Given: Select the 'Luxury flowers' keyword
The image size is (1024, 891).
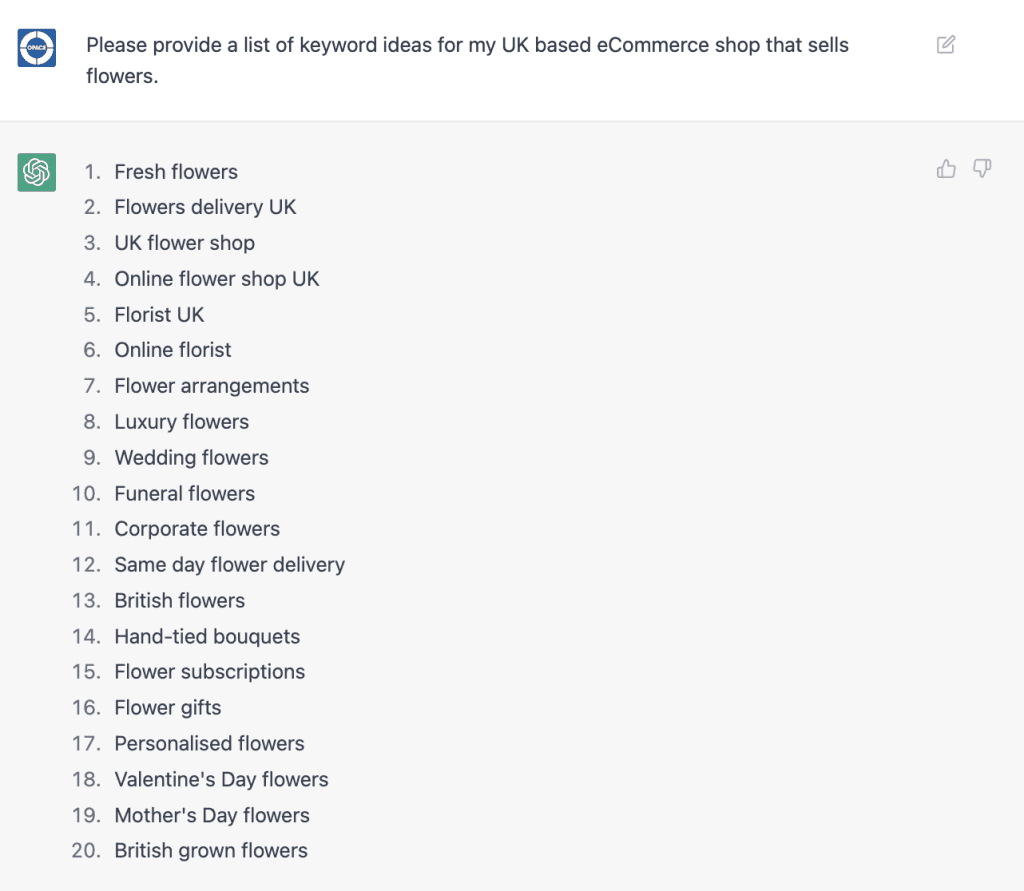Looking at the screenshot, I should (181, 422).
